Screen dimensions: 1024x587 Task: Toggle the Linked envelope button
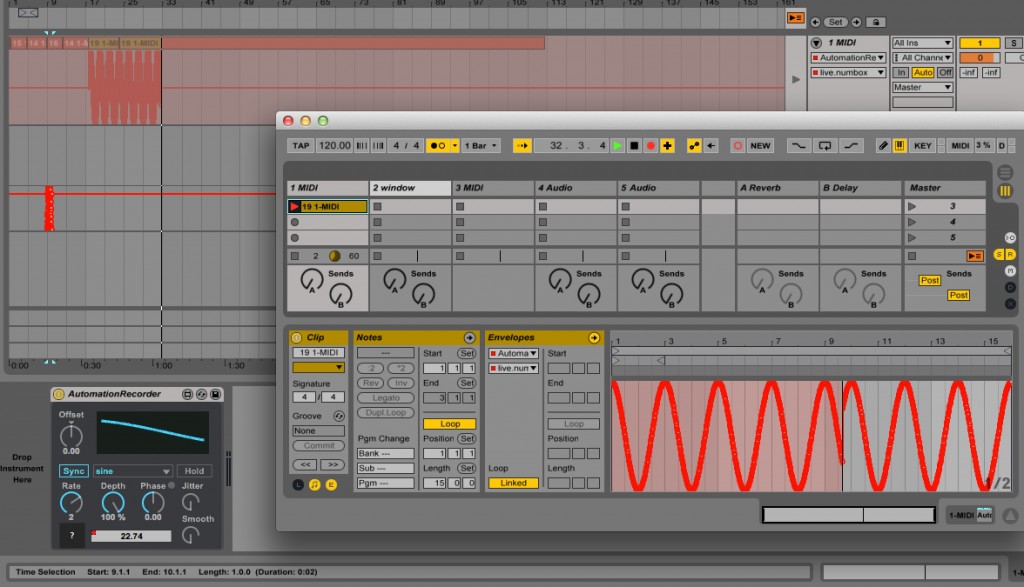tap(513, 483)
